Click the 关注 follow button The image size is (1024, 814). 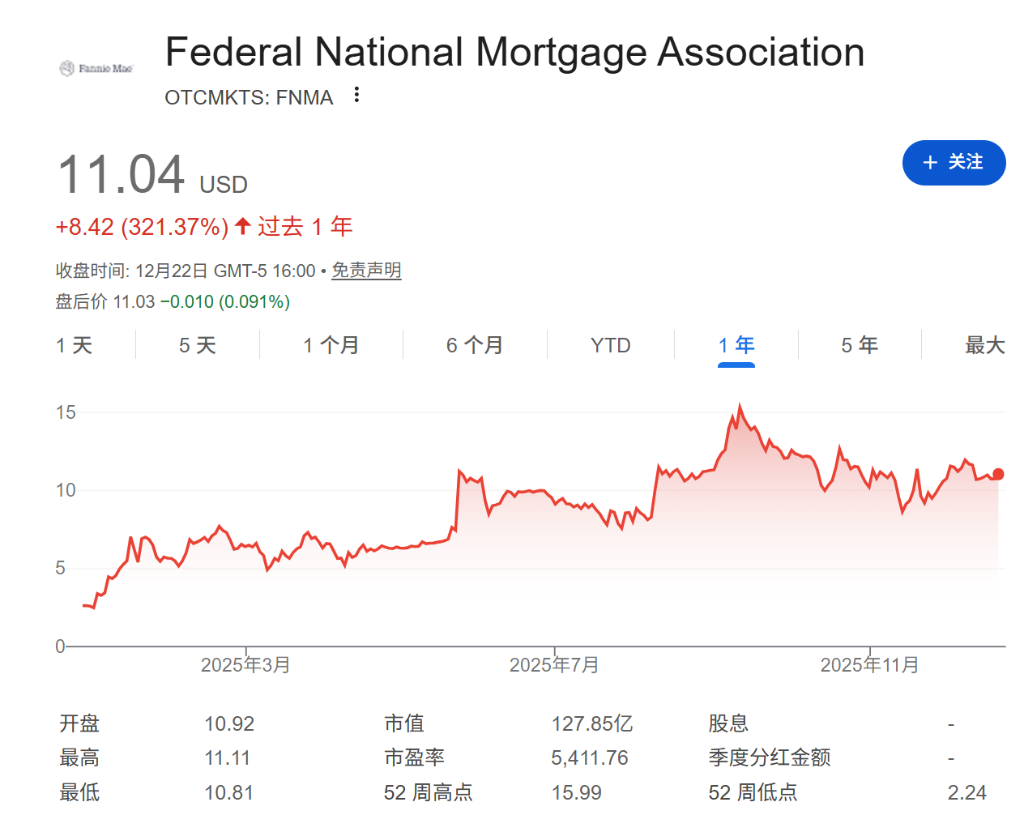(953, 162)
